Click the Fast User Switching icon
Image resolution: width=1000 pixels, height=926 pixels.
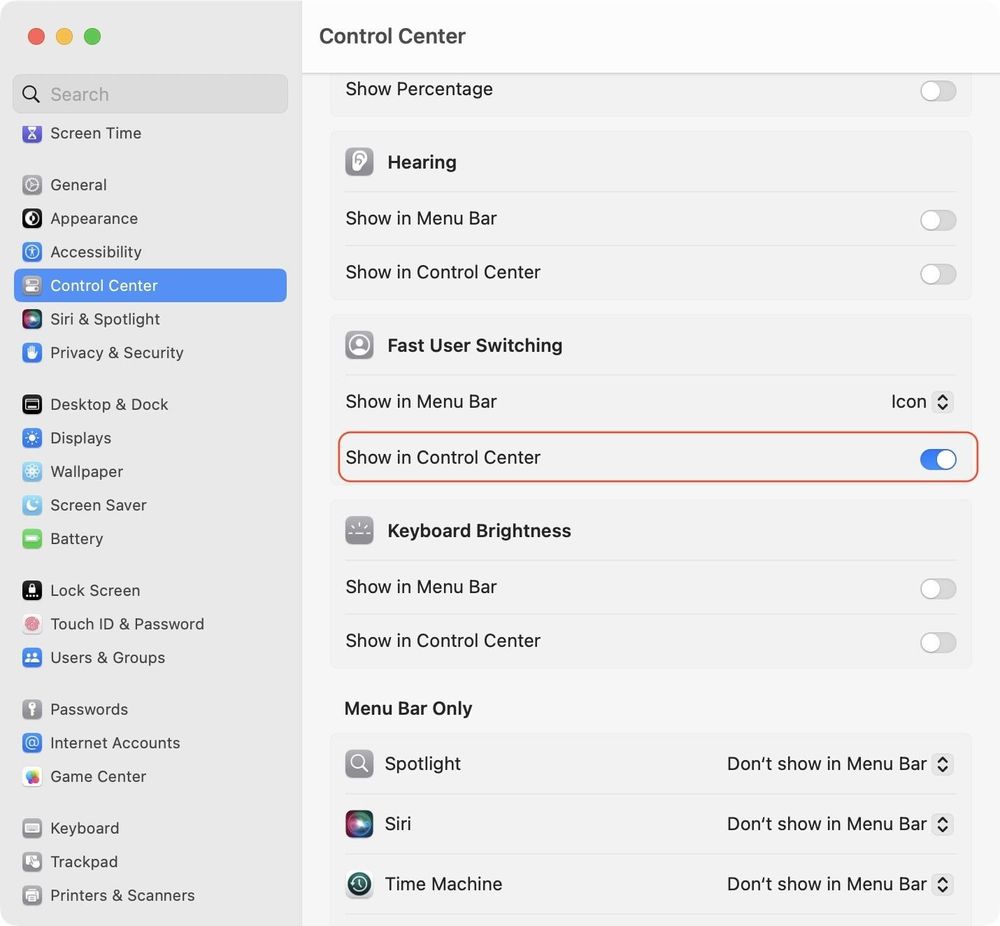359,344
